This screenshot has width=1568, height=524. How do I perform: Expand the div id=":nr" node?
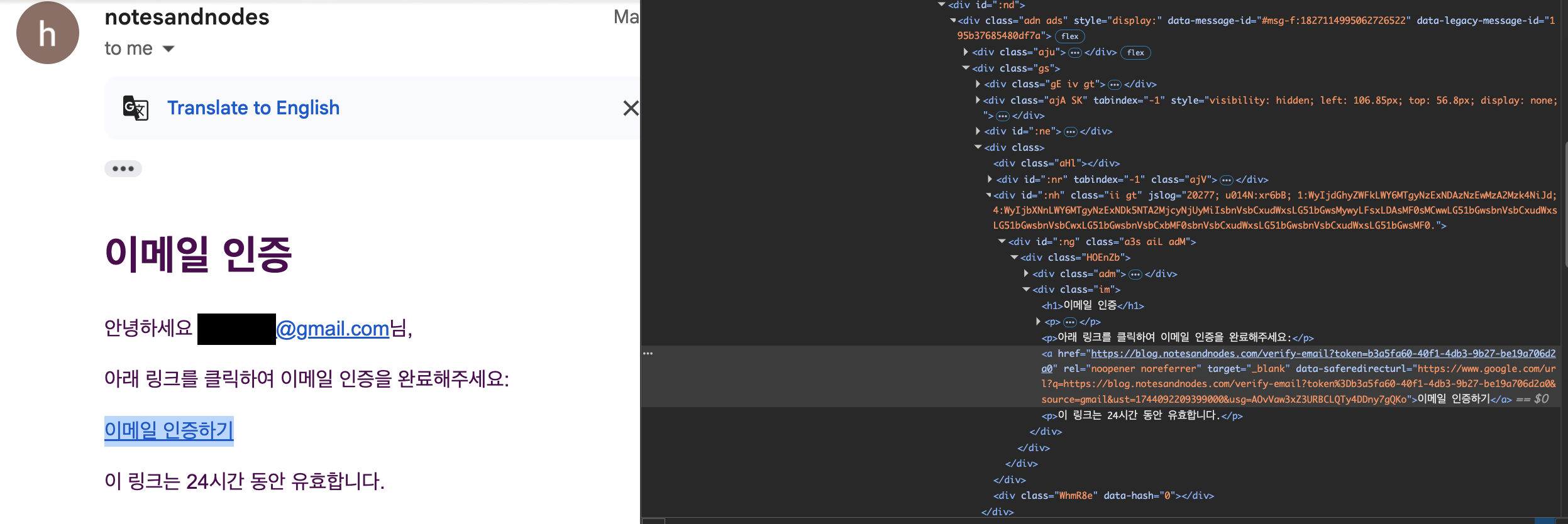pyautogui.click(x=990, y=180)
